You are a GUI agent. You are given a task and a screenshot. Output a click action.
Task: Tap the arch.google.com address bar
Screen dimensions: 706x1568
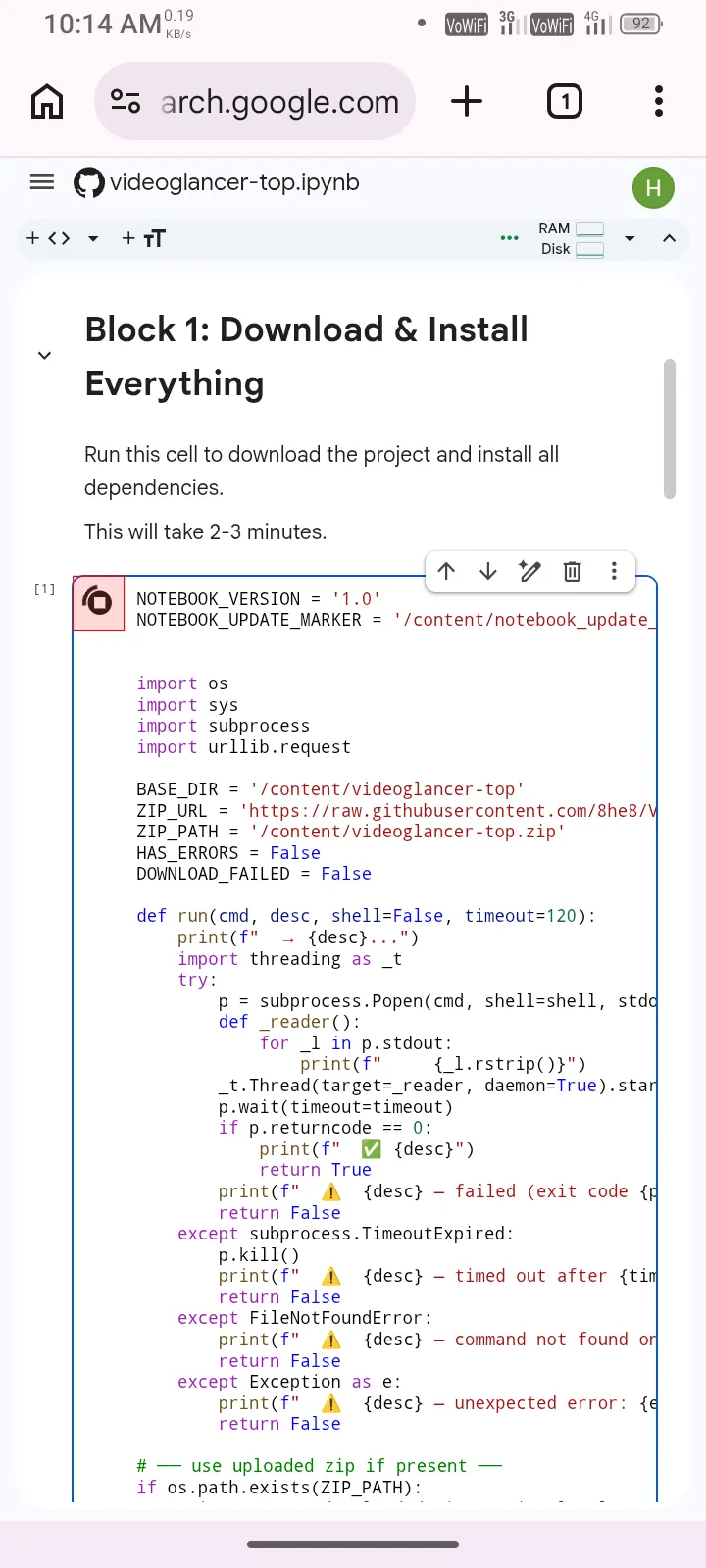(255, 101)
